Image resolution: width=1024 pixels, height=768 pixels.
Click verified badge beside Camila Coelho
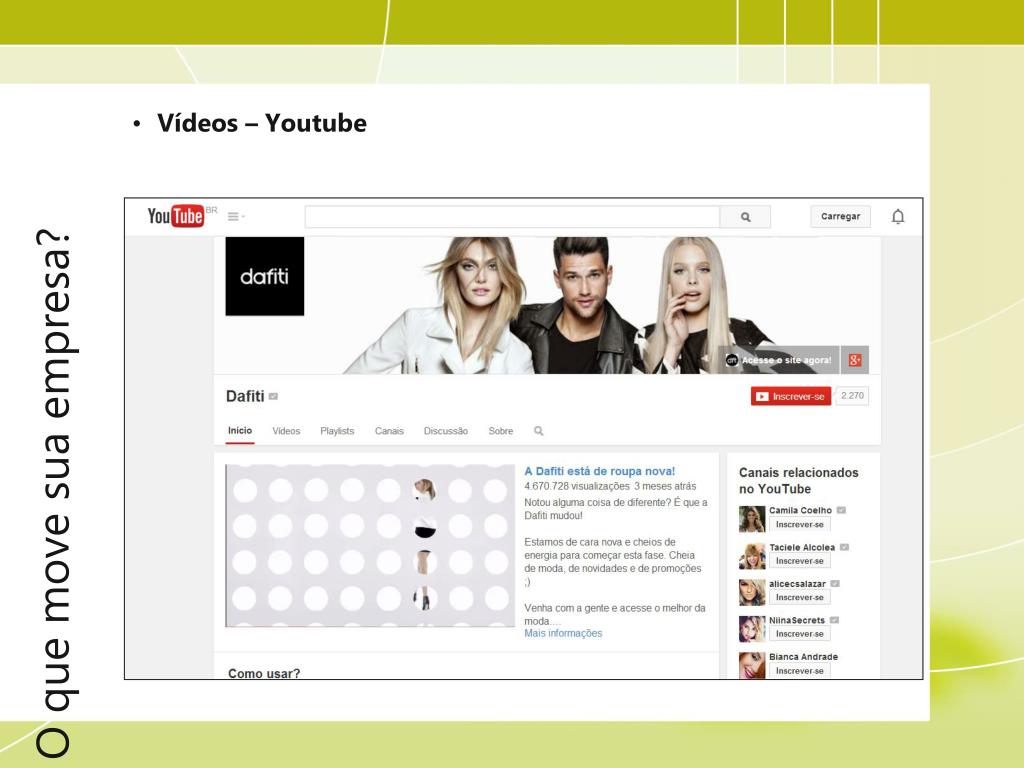(x=841, y=510)
